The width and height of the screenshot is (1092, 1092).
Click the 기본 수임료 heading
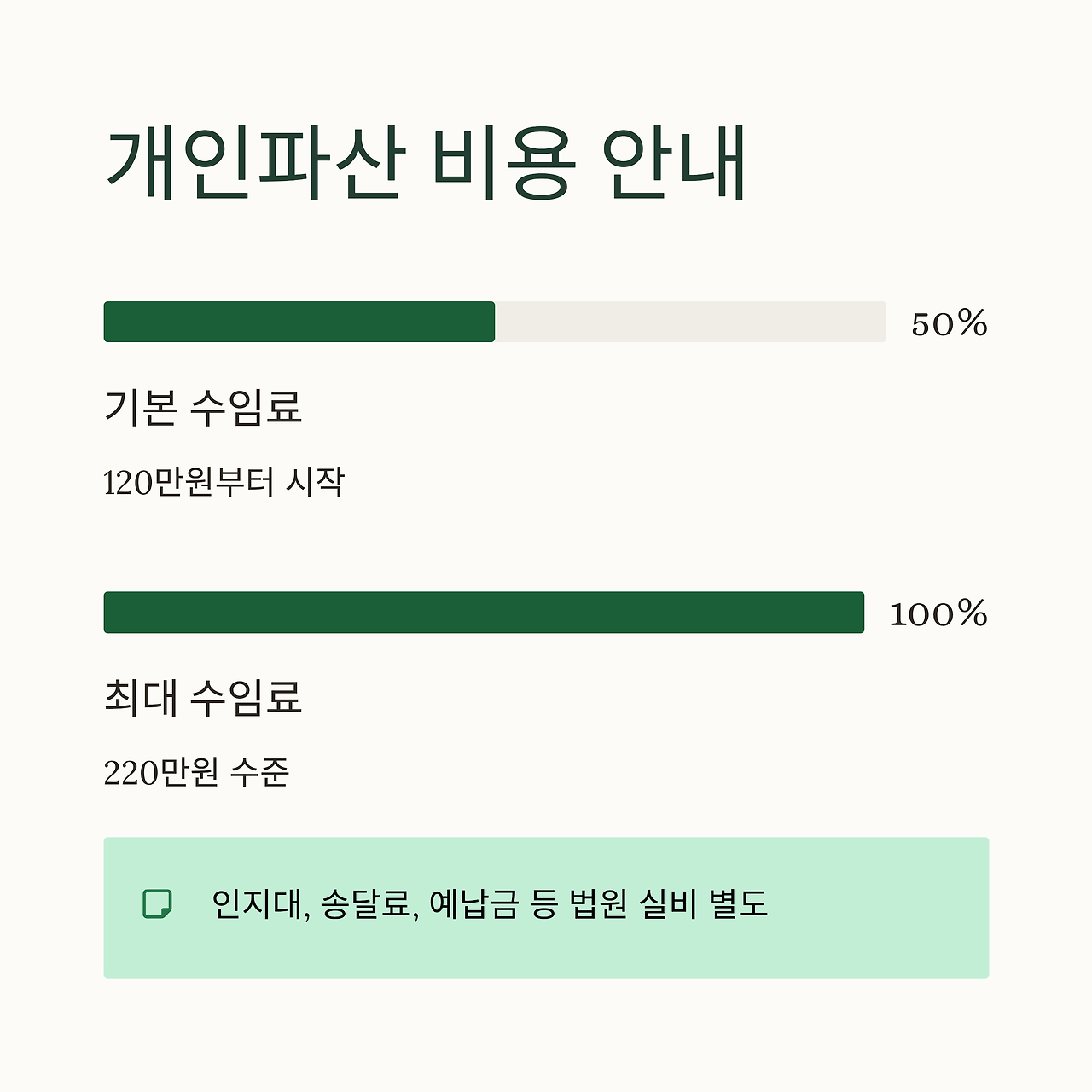tap(203, 406)
